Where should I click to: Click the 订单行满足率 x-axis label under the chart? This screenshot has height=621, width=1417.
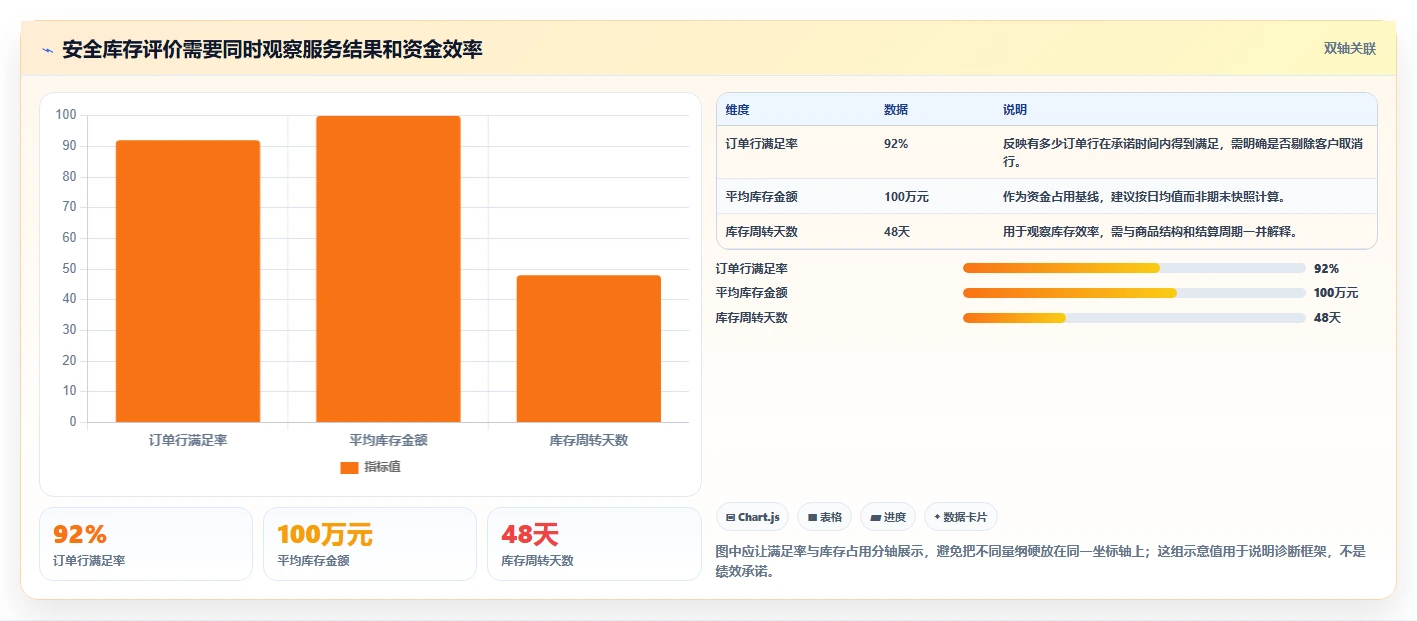click(x=188, y=440)
